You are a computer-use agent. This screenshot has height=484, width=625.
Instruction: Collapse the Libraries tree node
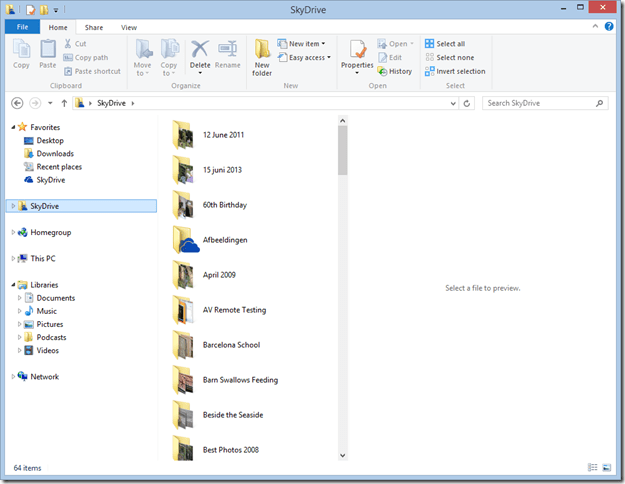[13, 285]
